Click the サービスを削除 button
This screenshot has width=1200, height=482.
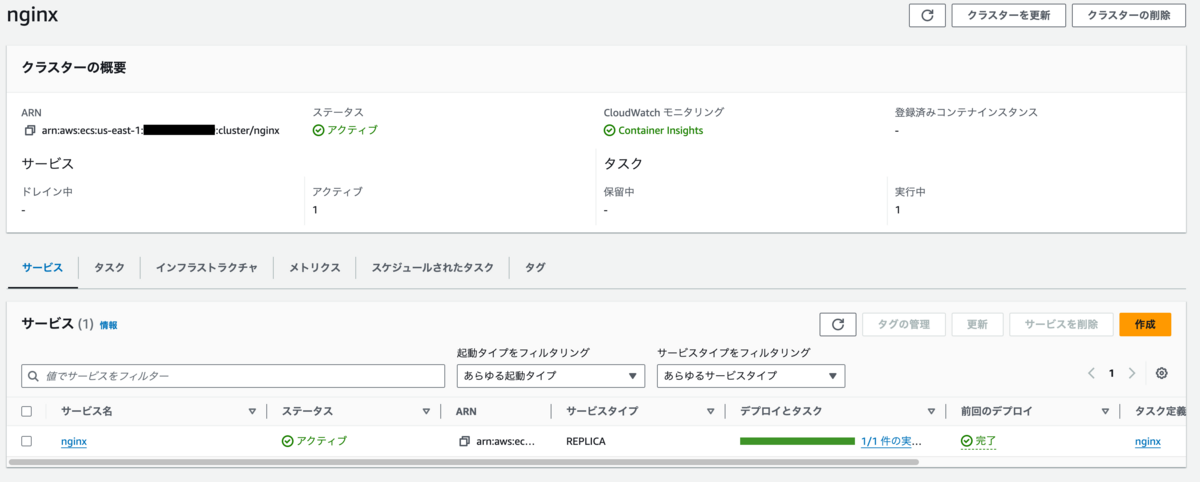pos(1061,324)
